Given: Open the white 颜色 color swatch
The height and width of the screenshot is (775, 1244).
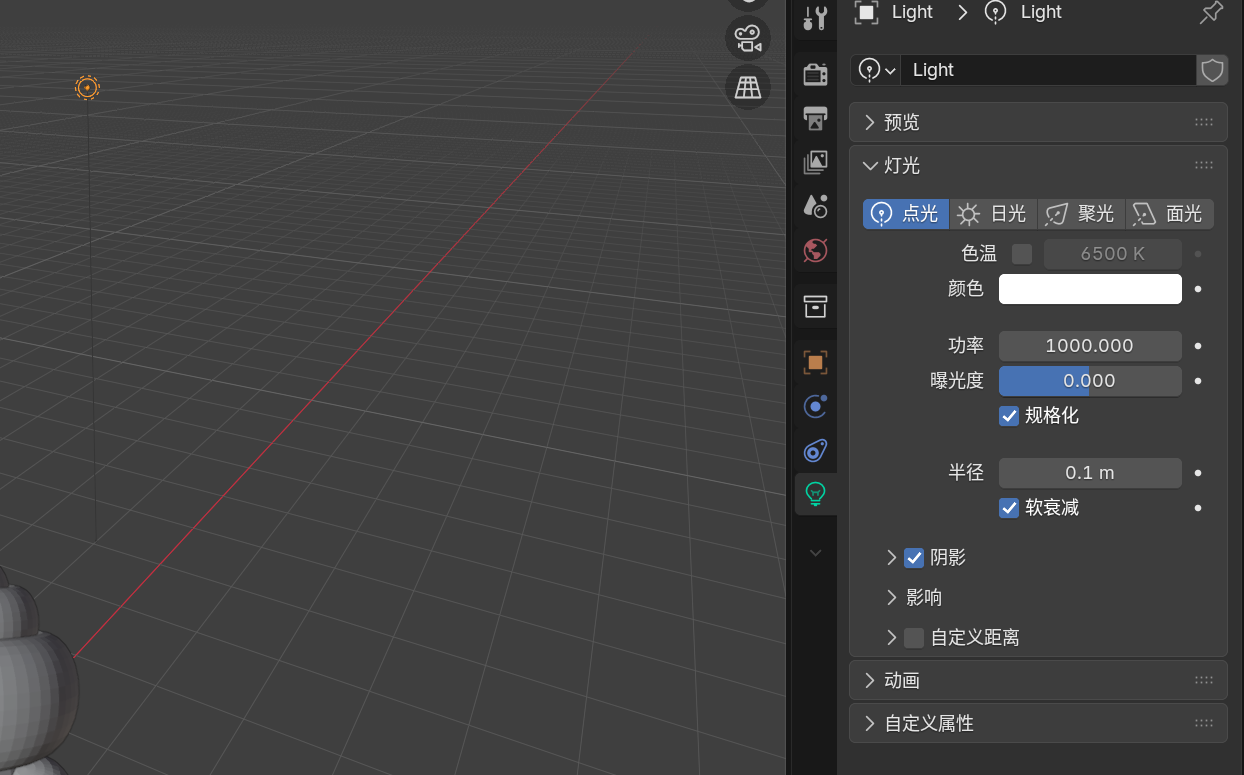Looking at the screenshot, I should coord(1090,289).
